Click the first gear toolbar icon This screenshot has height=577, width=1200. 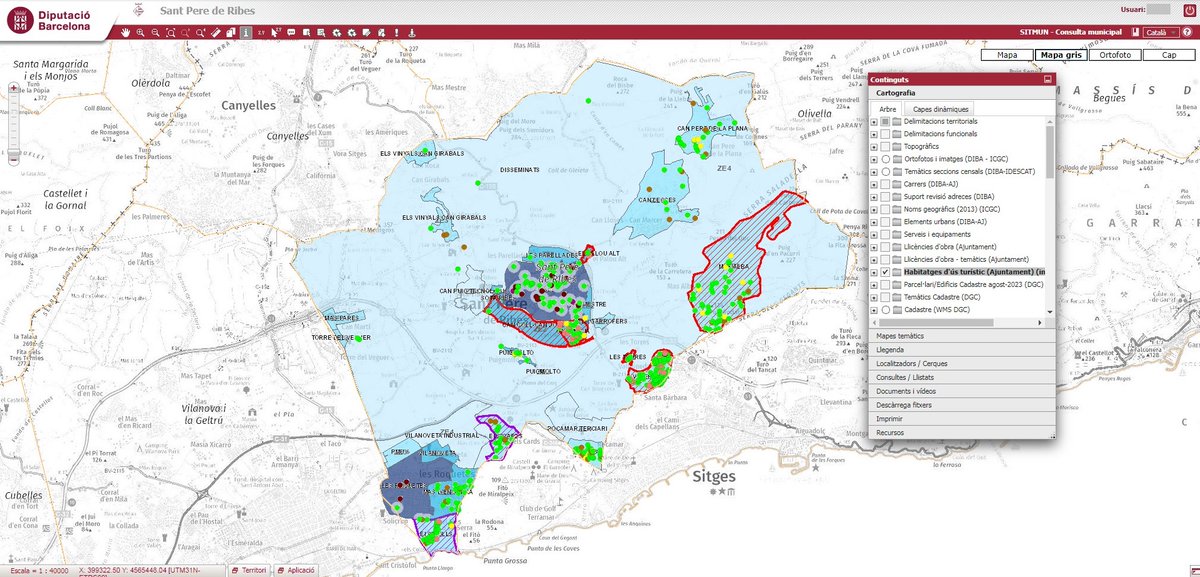point(336,33)
